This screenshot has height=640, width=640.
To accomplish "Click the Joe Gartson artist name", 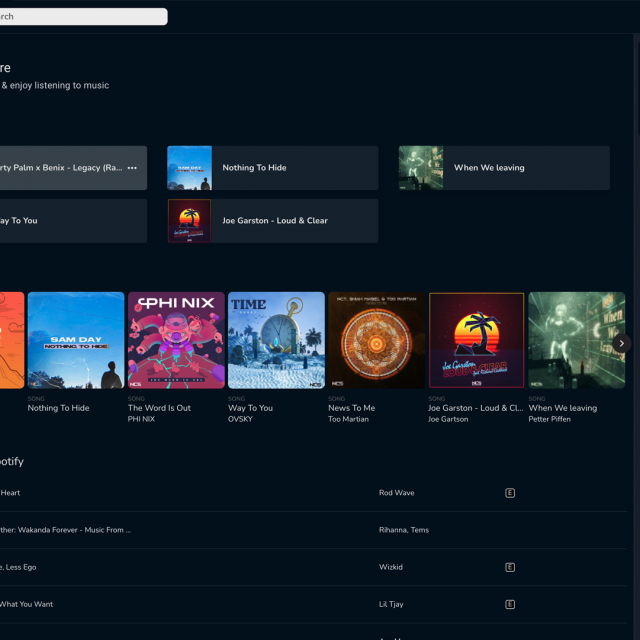I will [448, 419].
